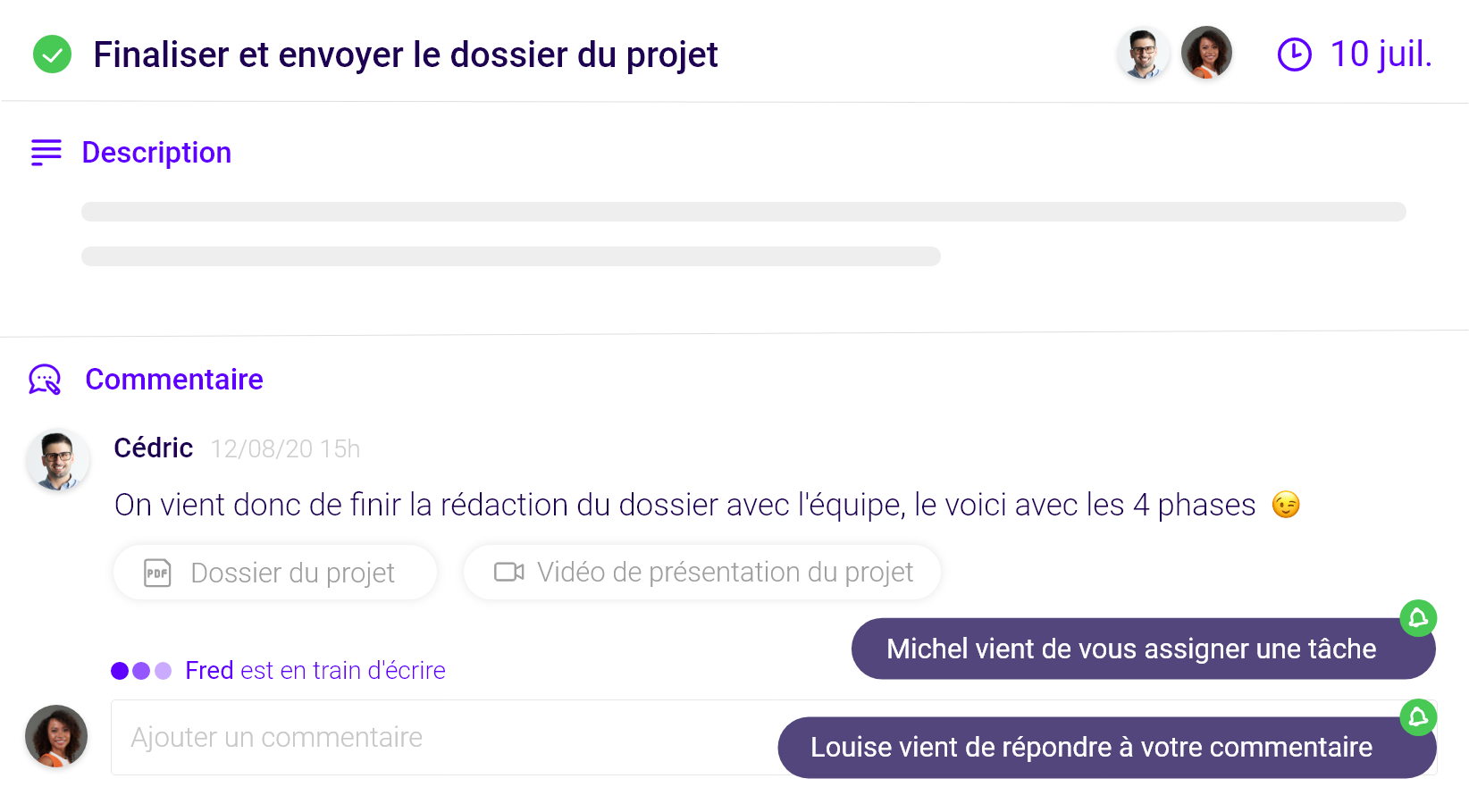Screen dimensions: 1469x812
Task: Open Vidéo de présentation du projet
Action: [701, 572]
